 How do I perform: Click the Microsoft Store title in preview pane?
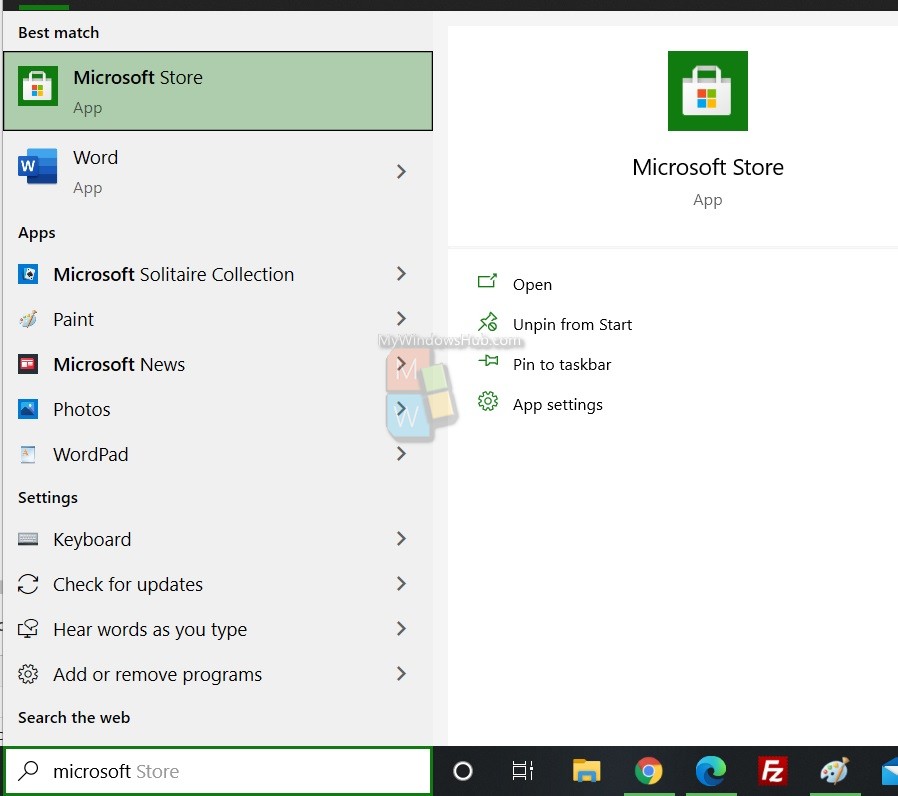click(x=708, y=167)
